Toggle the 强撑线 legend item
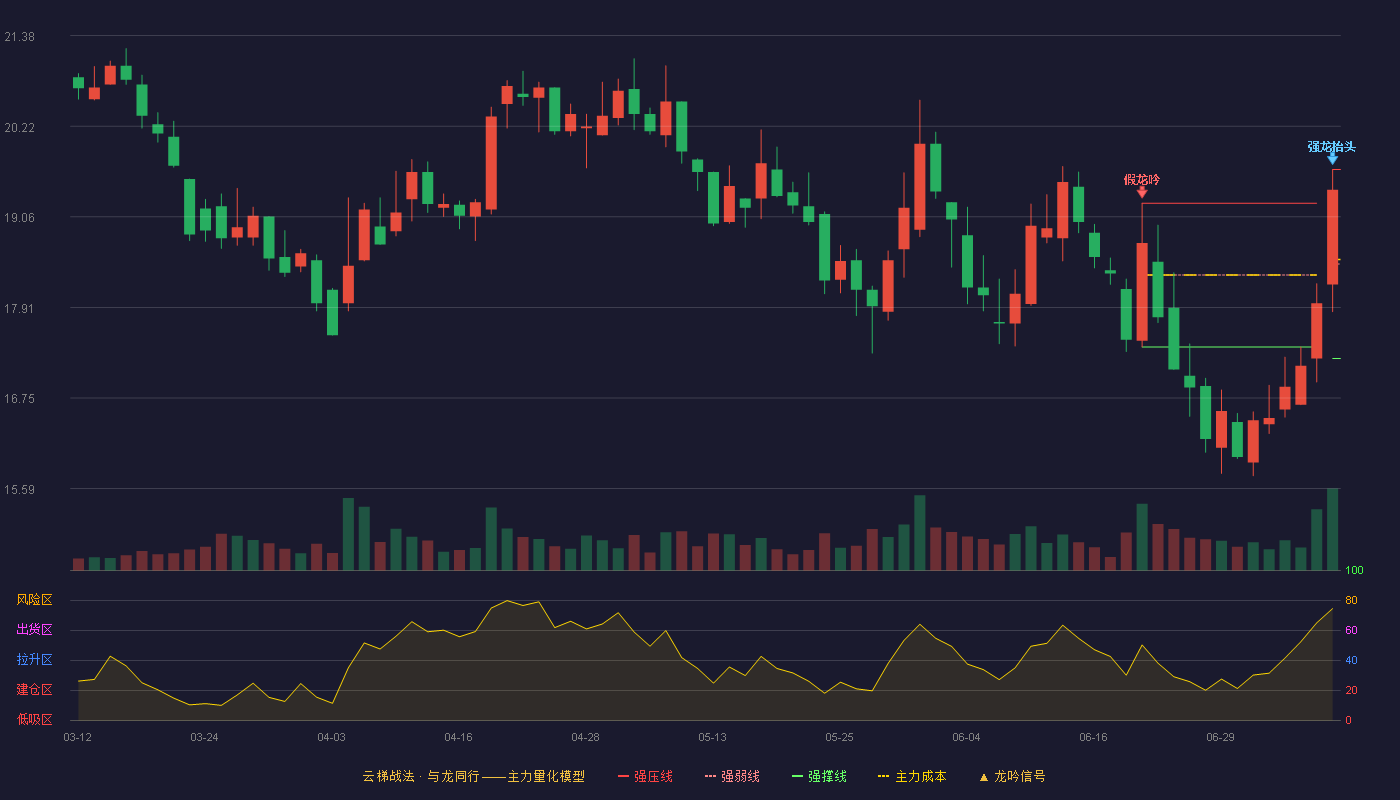This screenshot has width=1400, height=800. (x=819, y=776)
